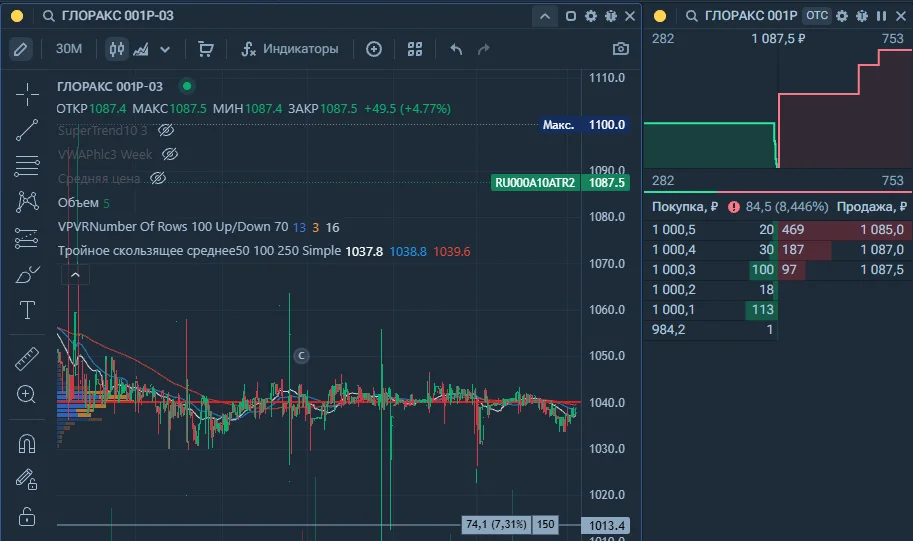Click Тройное скользящее среднее indicator label
The width and height of the screenshot is (913, 541).
[199, 251]
